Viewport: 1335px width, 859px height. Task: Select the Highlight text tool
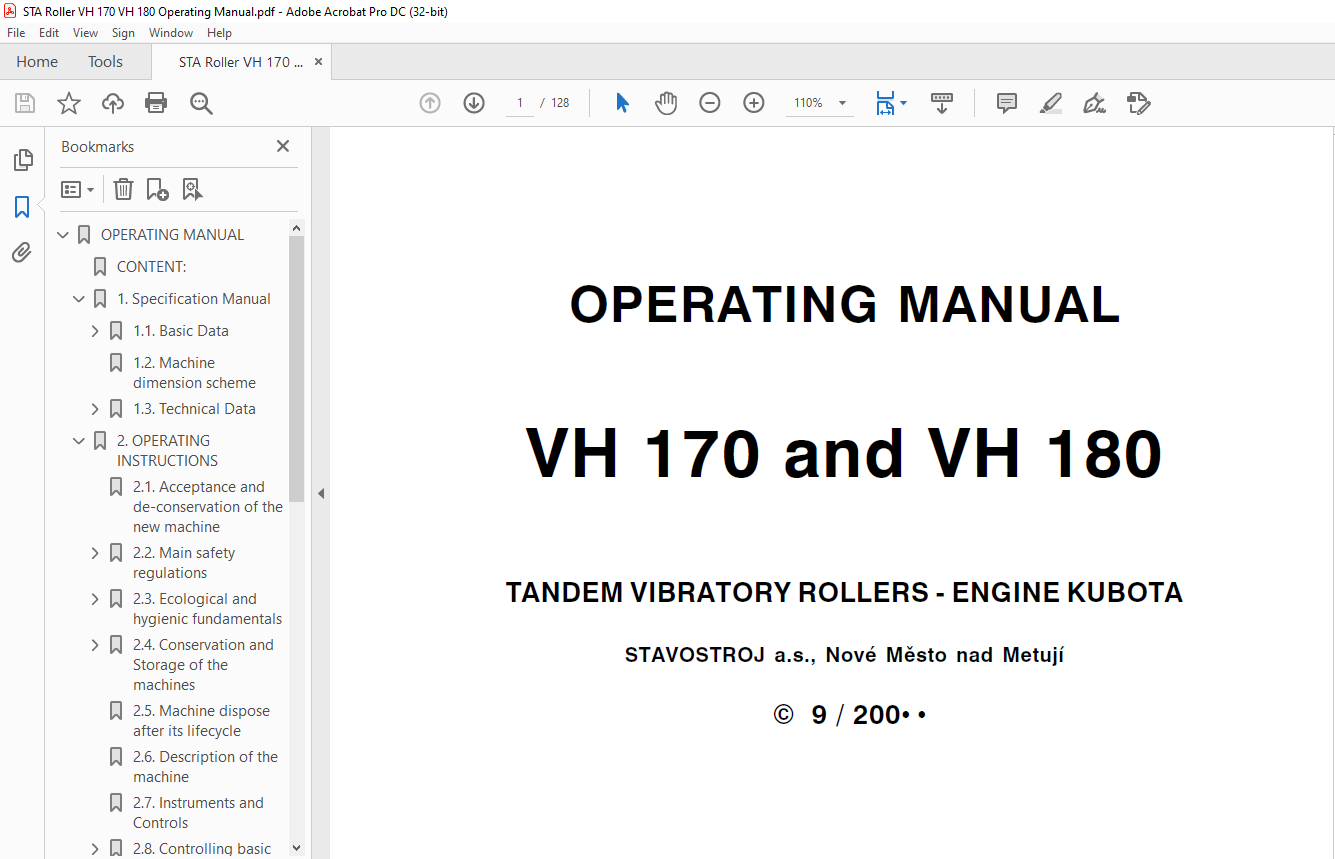(x=1051, y=103)
